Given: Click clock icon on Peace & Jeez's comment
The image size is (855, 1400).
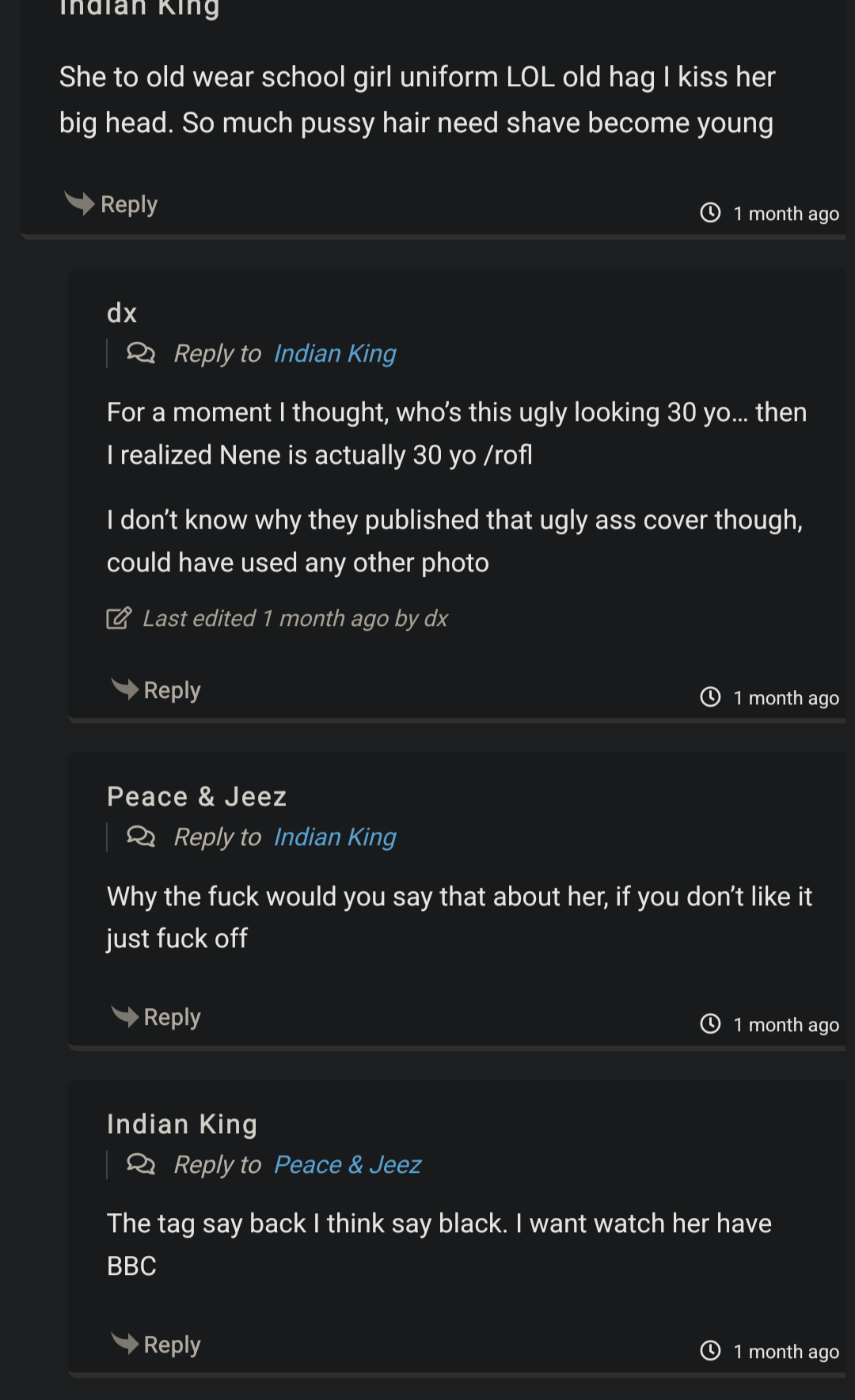Looking at the screenshot, I should click(710, 1023).
